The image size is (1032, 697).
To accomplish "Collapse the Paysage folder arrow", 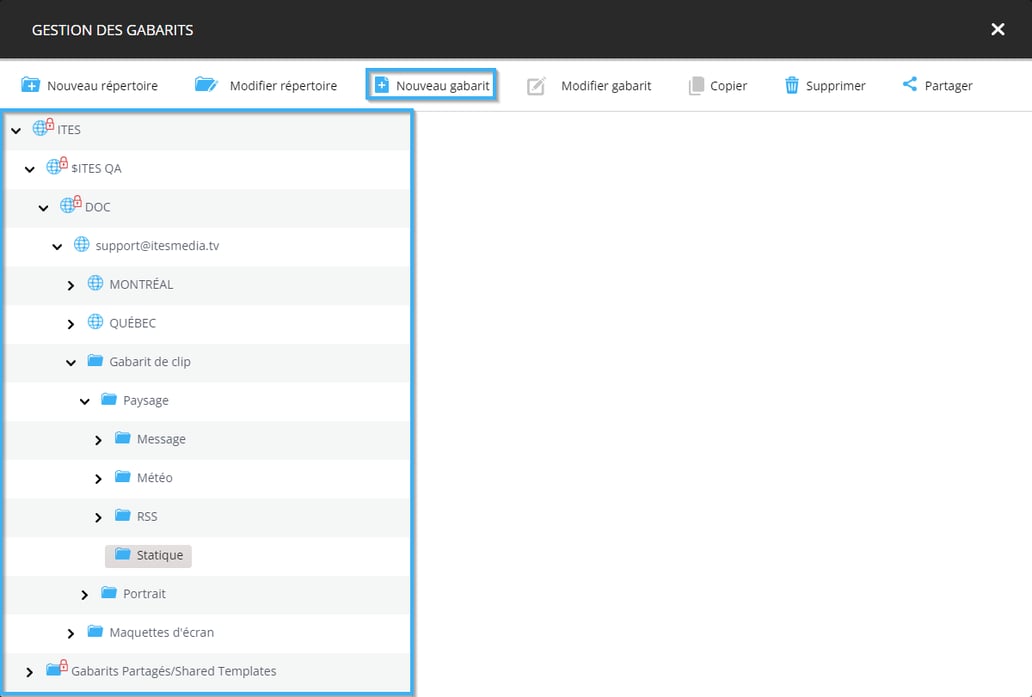I will point(85,402).
